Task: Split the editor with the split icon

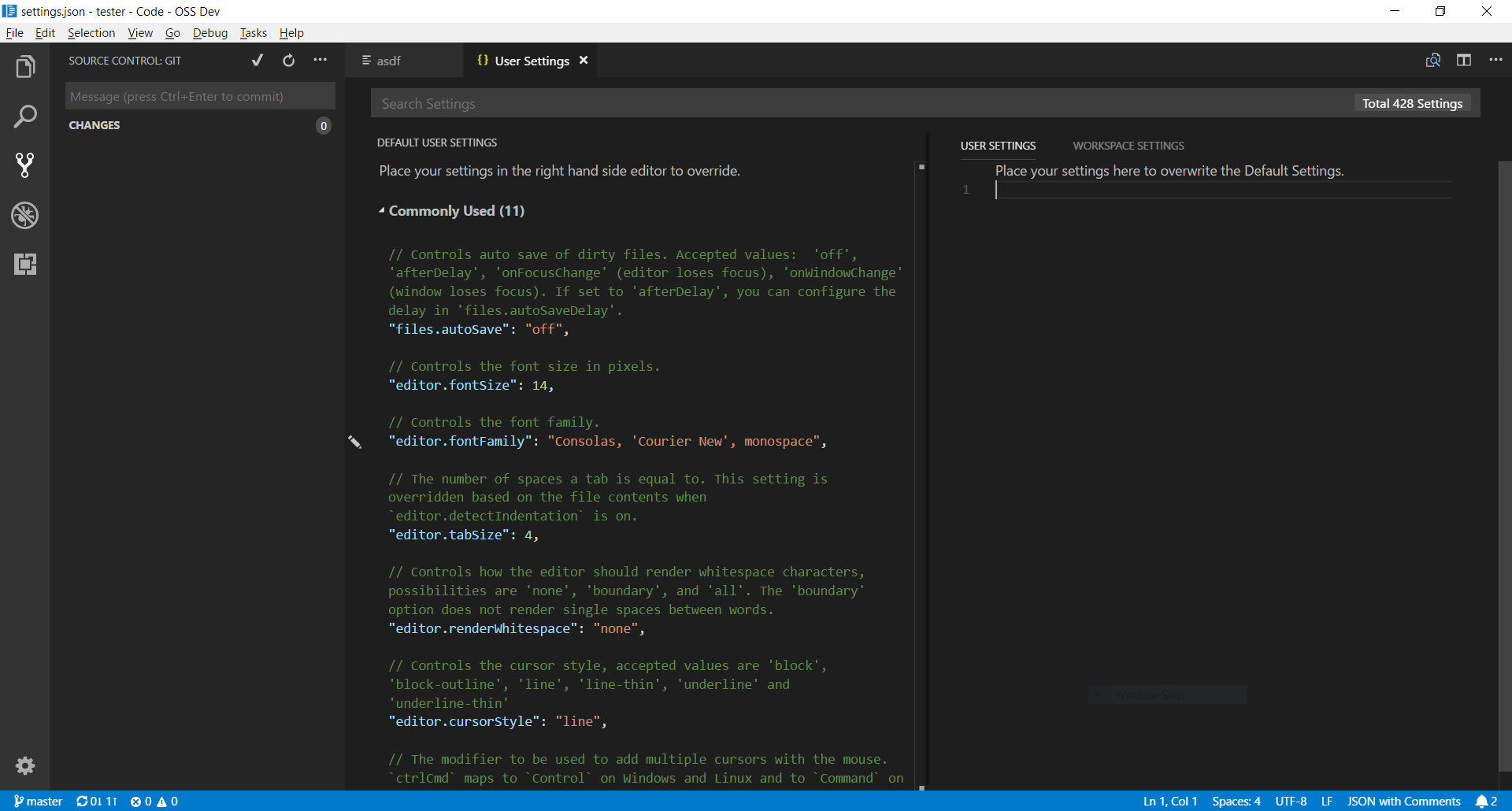Action: (1464, 61)
